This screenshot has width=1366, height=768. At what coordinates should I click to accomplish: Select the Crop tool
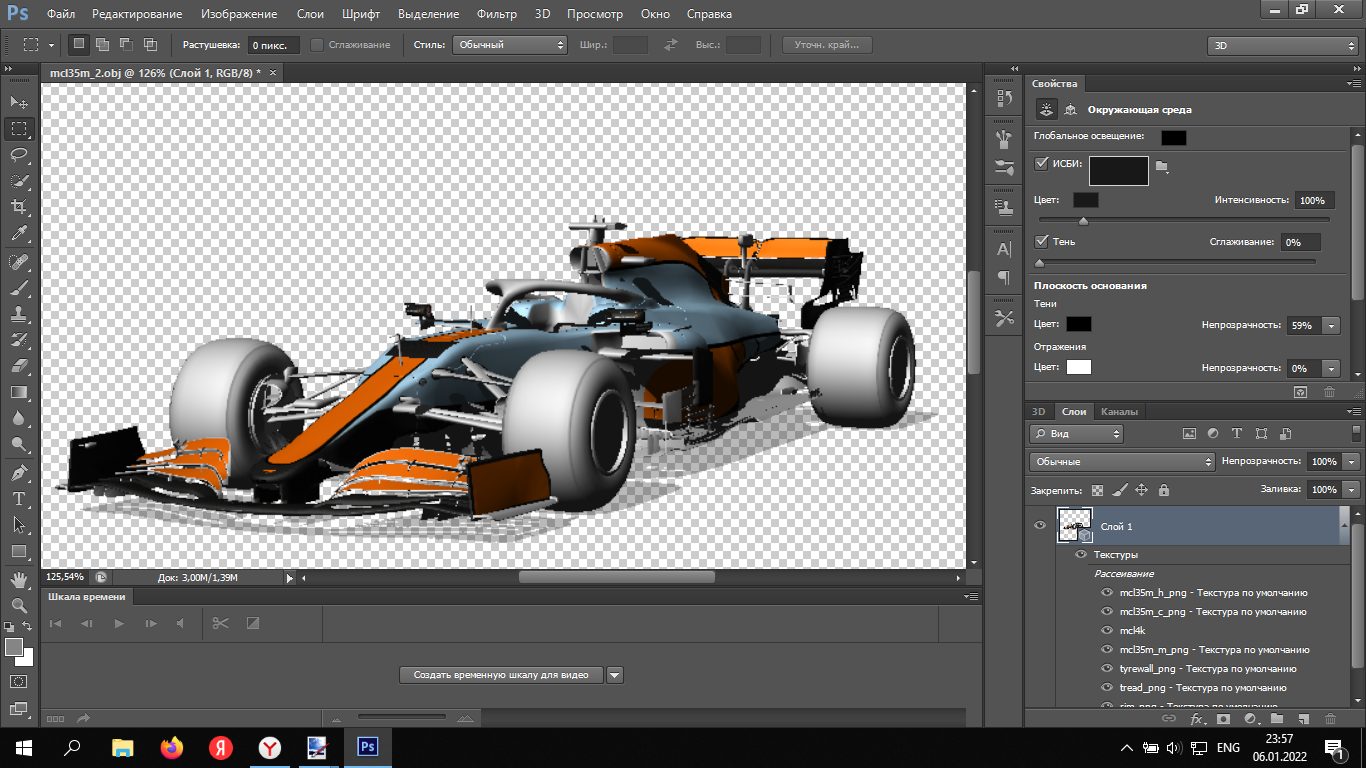point(19,207)
